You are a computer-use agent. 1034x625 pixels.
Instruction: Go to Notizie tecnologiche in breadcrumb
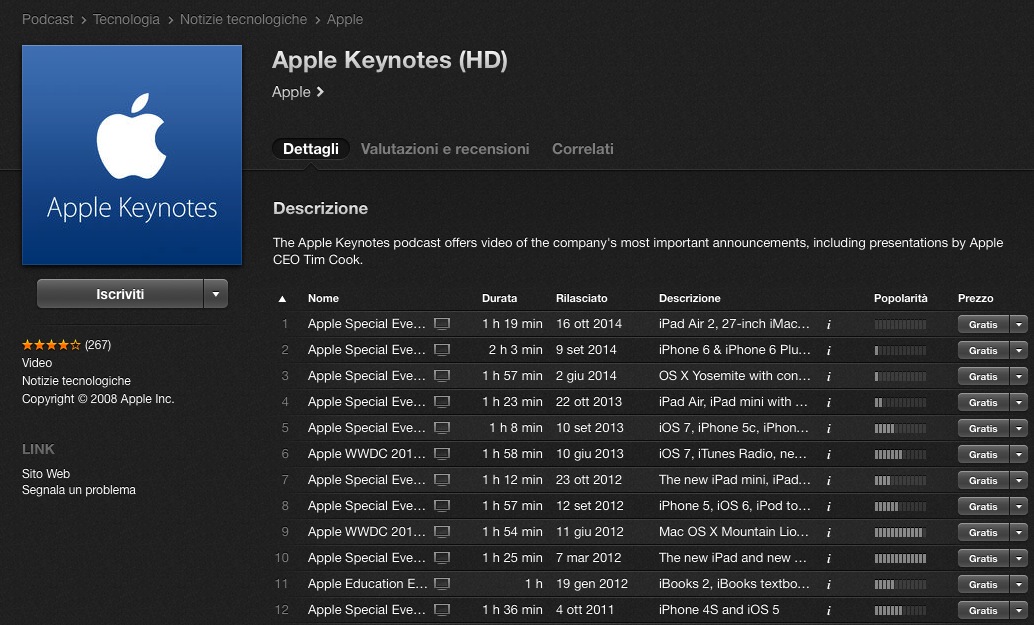pyautogui.click(x=243, y=20)
